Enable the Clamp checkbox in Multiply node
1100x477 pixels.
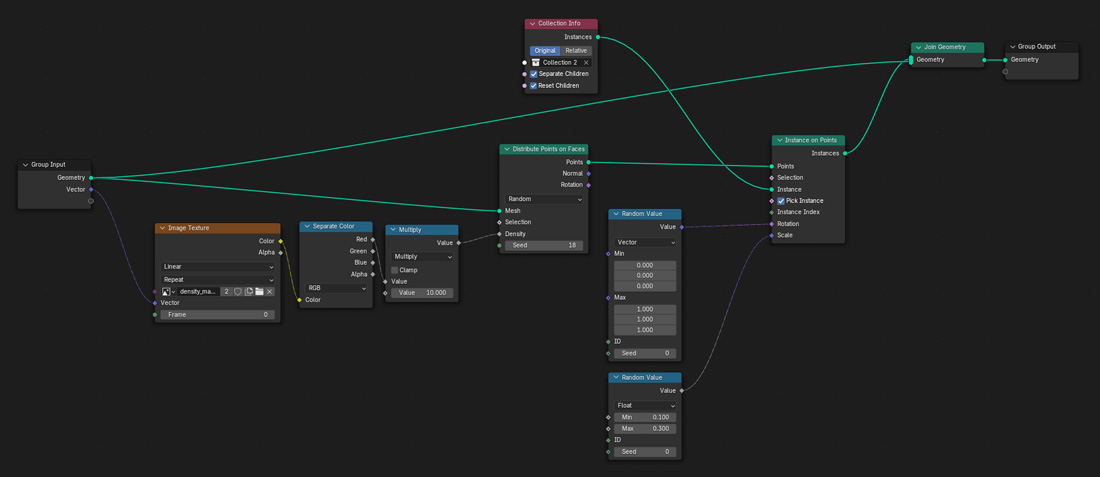[x=395, y=270]
